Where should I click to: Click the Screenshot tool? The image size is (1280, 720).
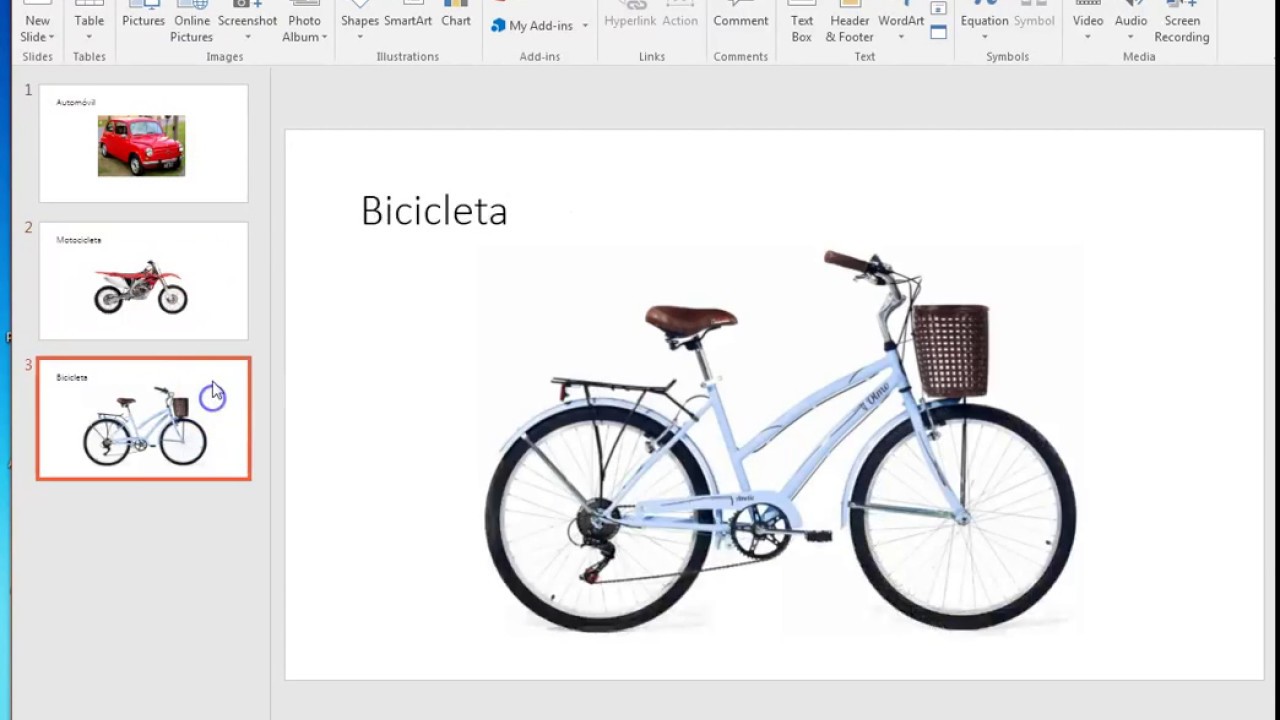pyautogui.click(x=247, y=14)
